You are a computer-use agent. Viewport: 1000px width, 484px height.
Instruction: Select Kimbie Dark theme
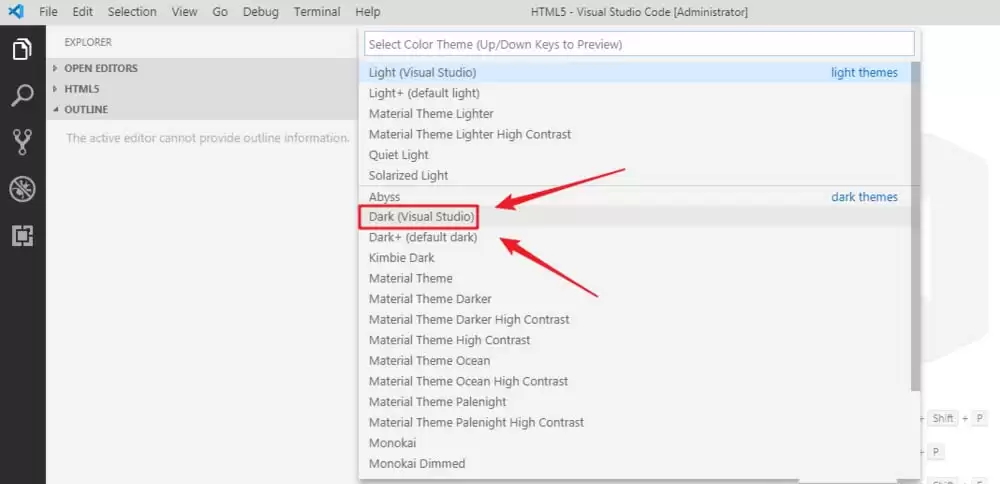[635, 258]
